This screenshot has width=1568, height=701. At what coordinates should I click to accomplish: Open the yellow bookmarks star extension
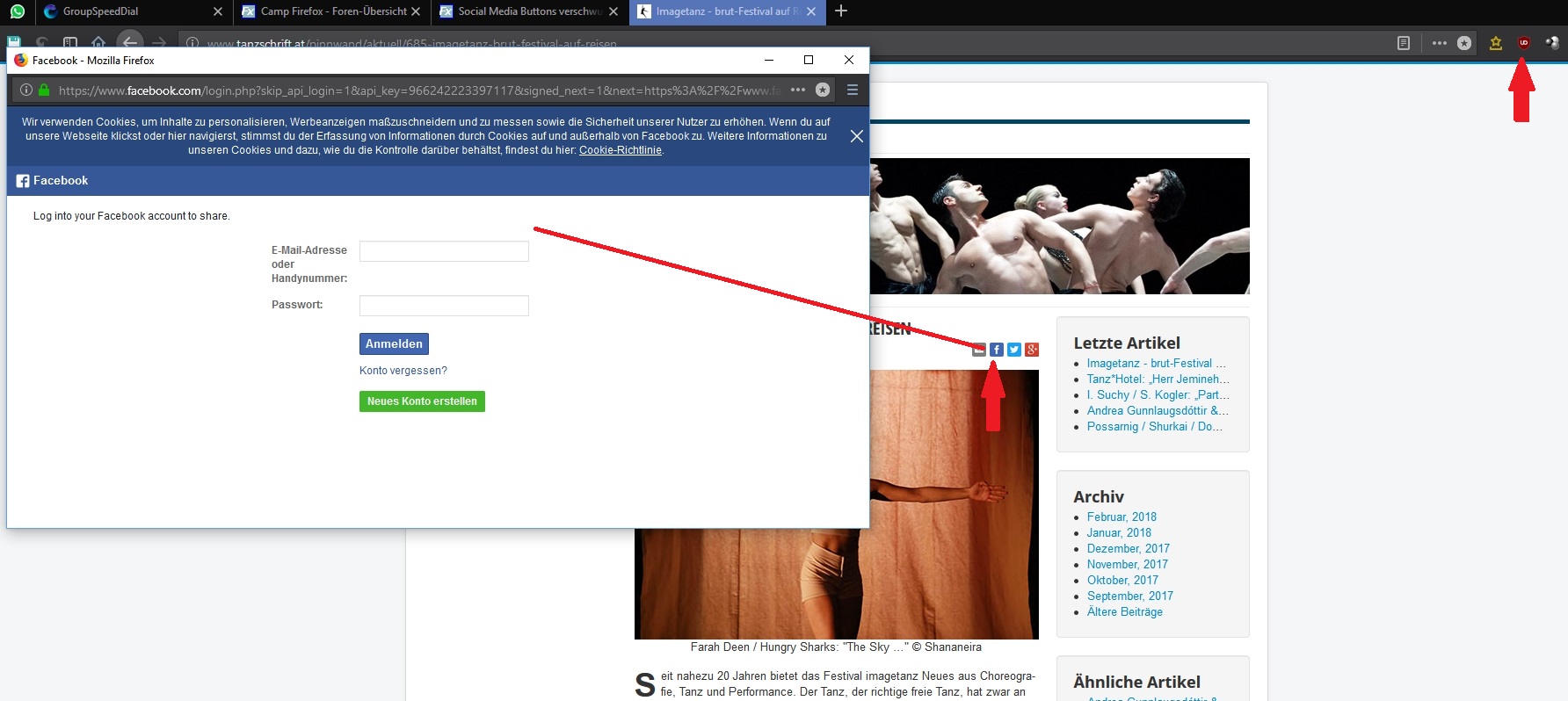[x=1495, y=43]
